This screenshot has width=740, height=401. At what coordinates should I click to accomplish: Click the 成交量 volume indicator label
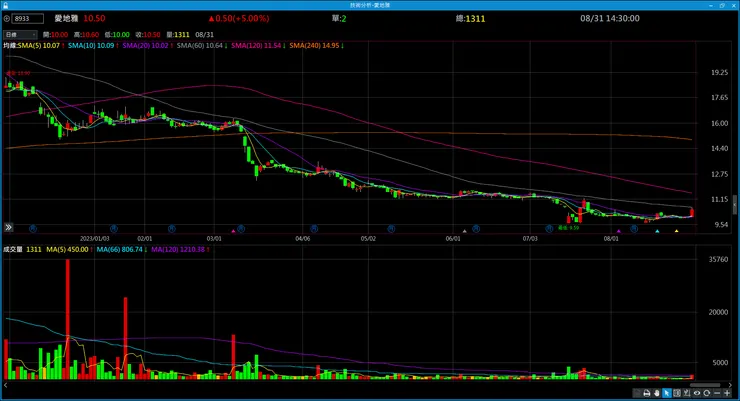pos(13,249)
